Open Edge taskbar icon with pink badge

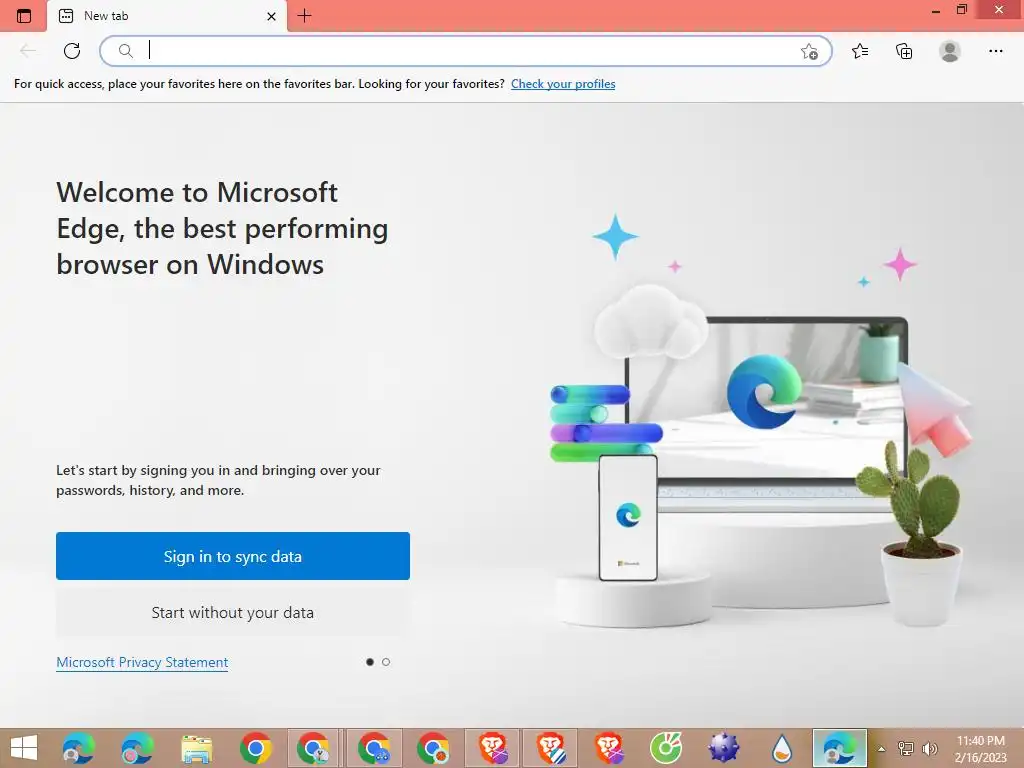tap(137, 748)
